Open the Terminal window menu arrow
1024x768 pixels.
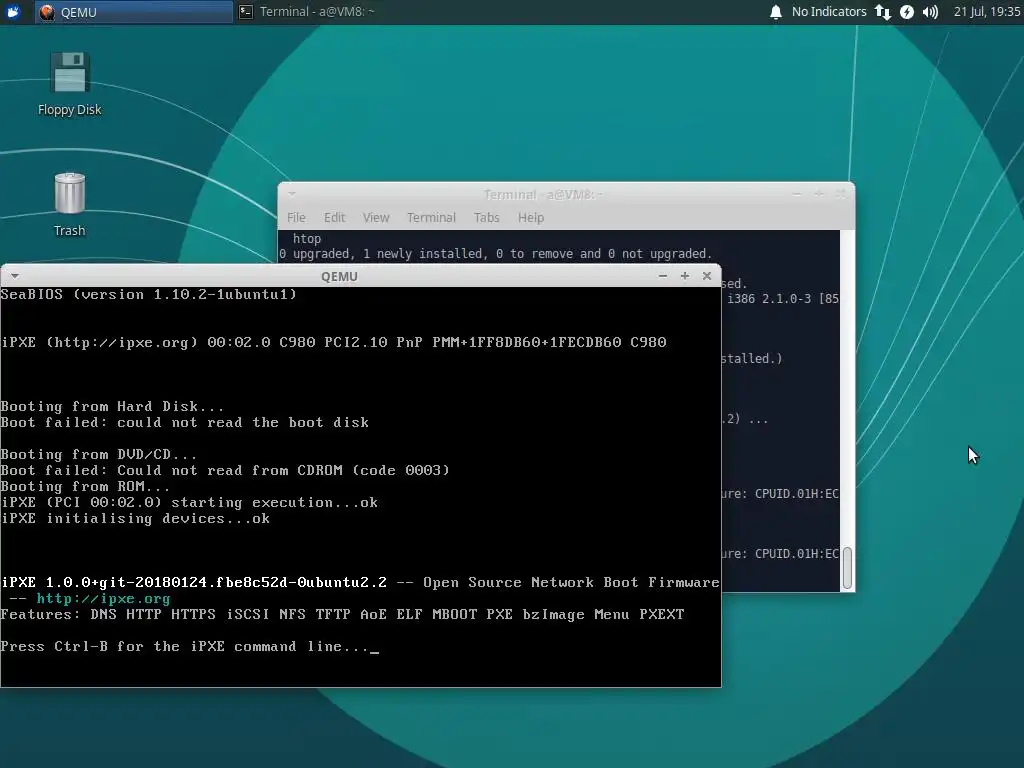click(292, 194)
